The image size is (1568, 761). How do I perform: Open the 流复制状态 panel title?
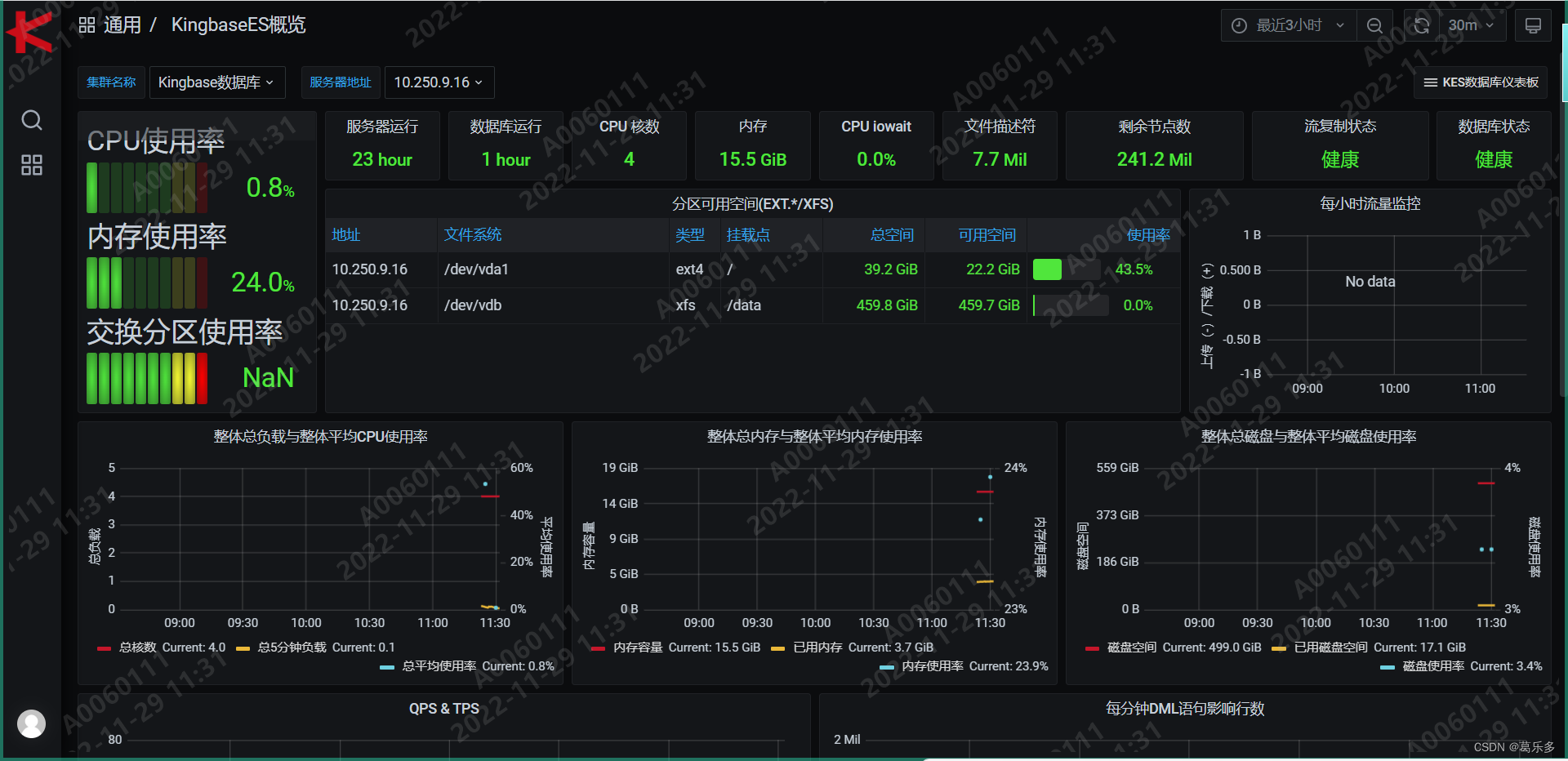click(x=1340, y=127)
